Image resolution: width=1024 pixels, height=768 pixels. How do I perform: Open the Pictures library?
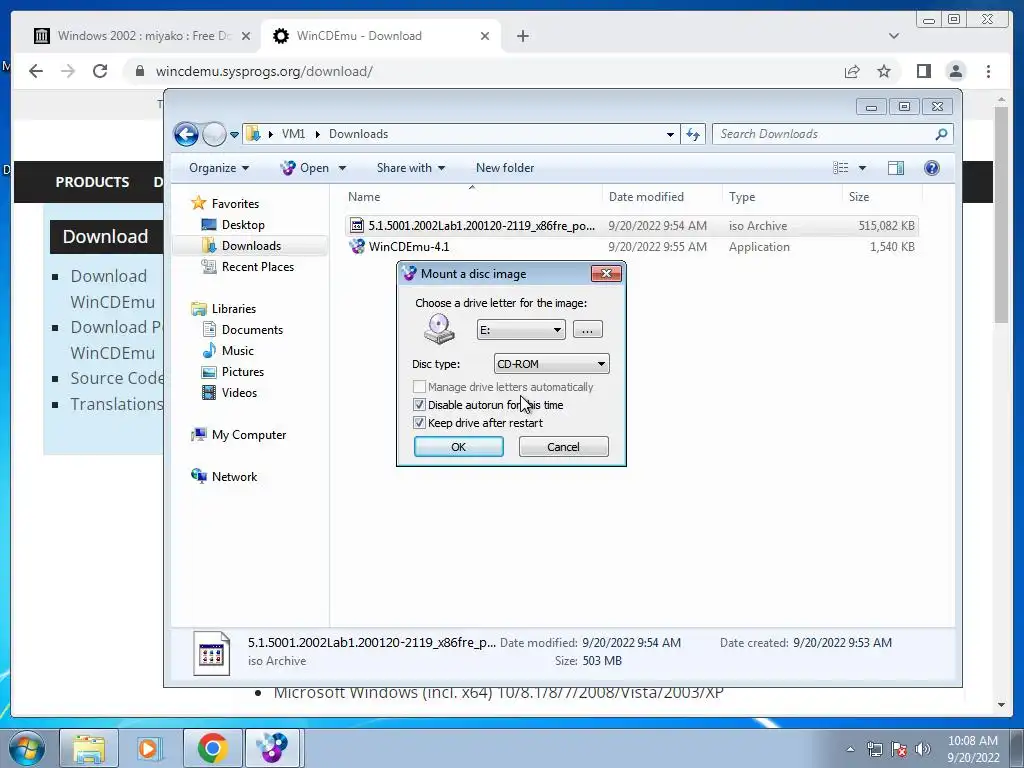tap(242, 372)
